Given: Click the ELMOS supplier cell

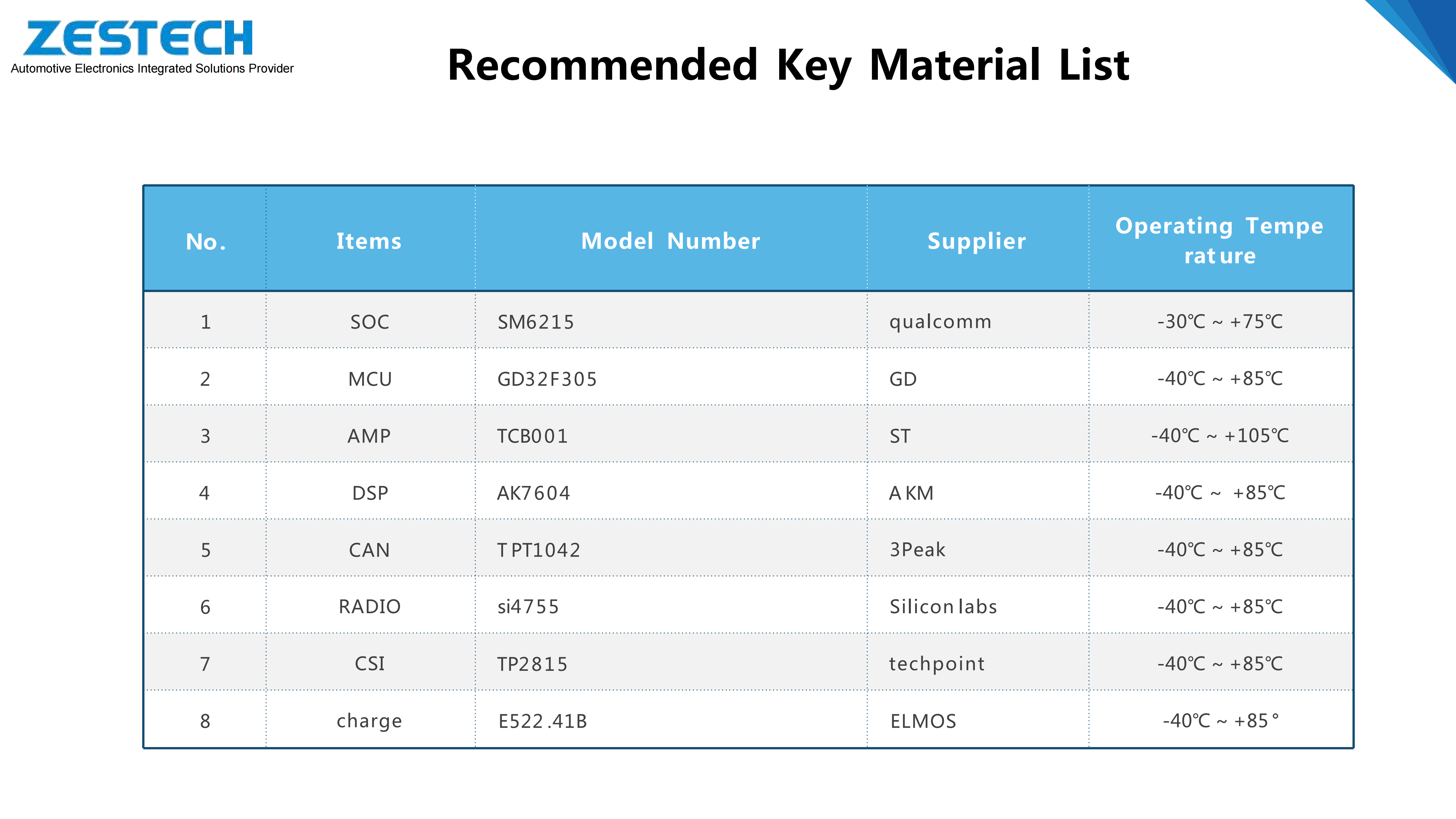Looking at the screenshot, I should [923, 721].
